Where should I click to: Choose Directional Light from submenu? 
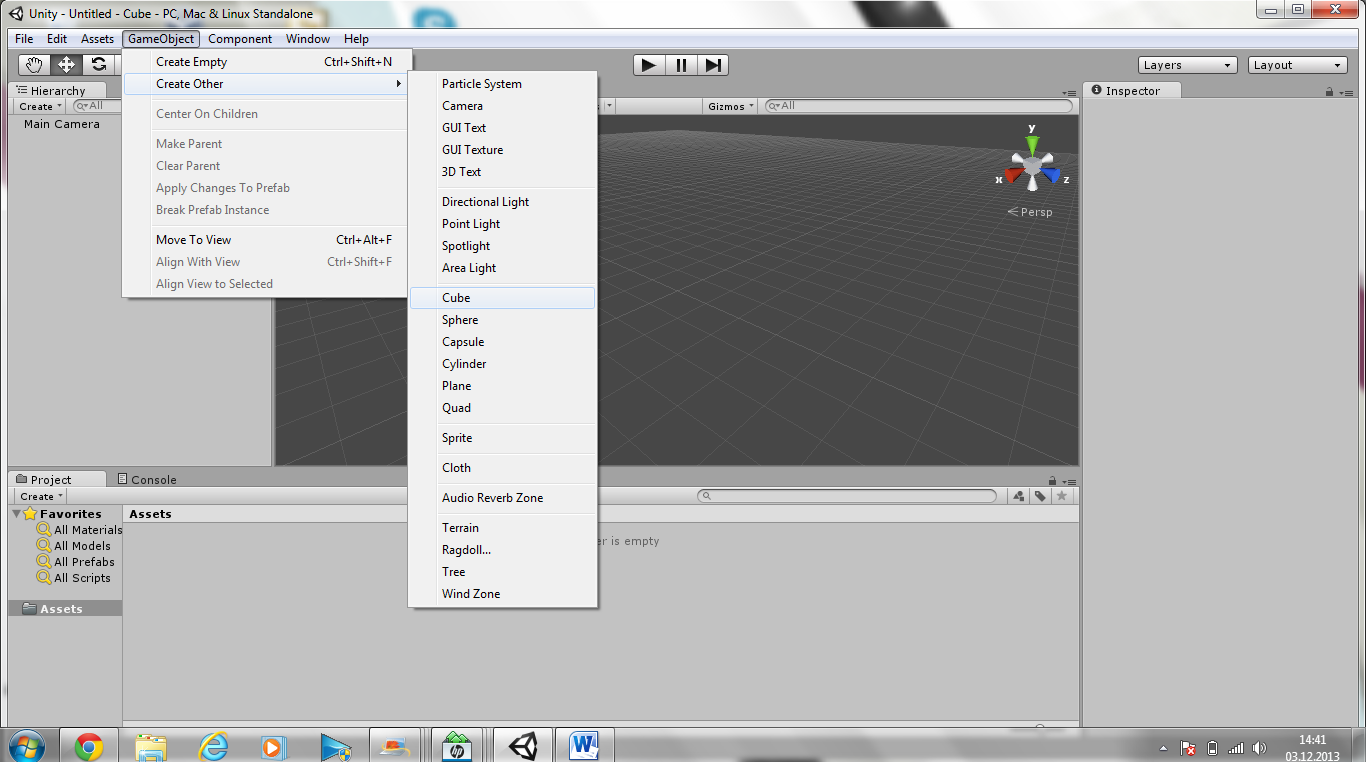pyautogui.click(x=485, y=202)
